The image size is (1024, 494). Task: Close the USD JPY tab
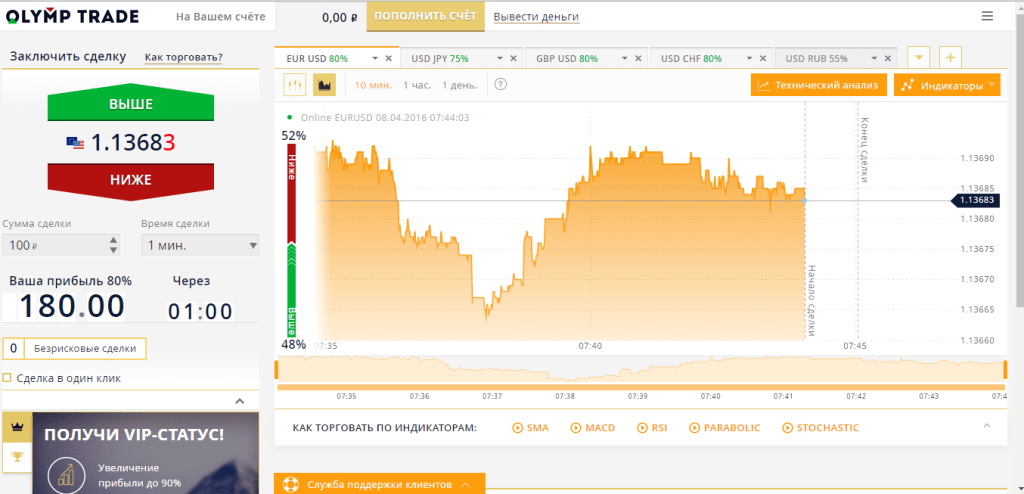coord(513,59)
